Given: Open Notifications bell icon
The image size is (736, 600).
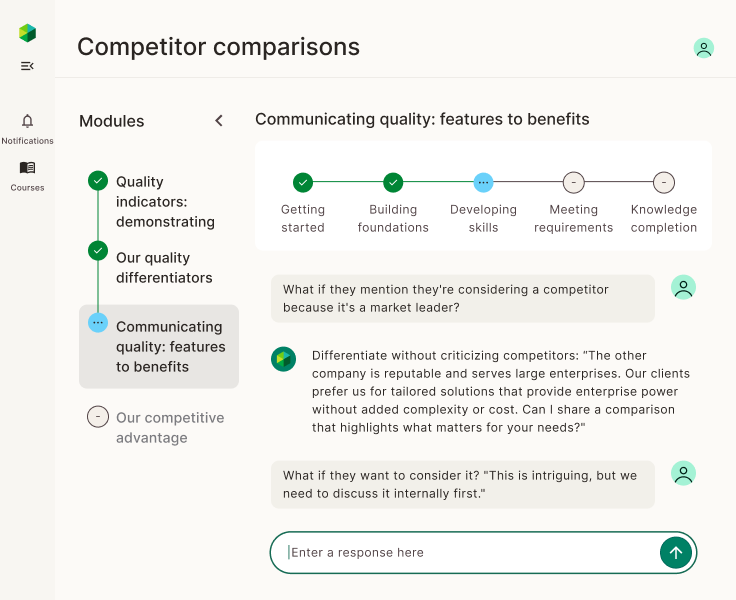Looking at the screenshot, I should (27, 121).
